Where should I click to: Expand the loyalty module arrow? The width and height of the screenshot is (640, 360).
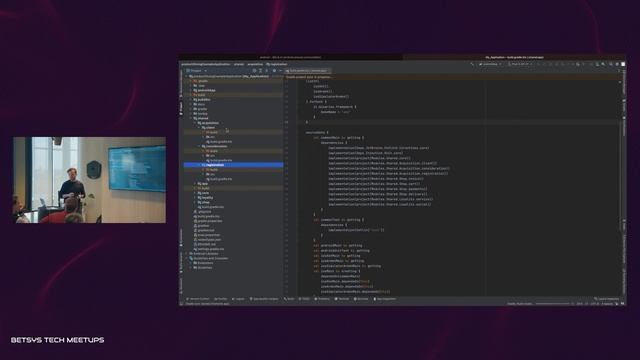[x=195, y=198]
